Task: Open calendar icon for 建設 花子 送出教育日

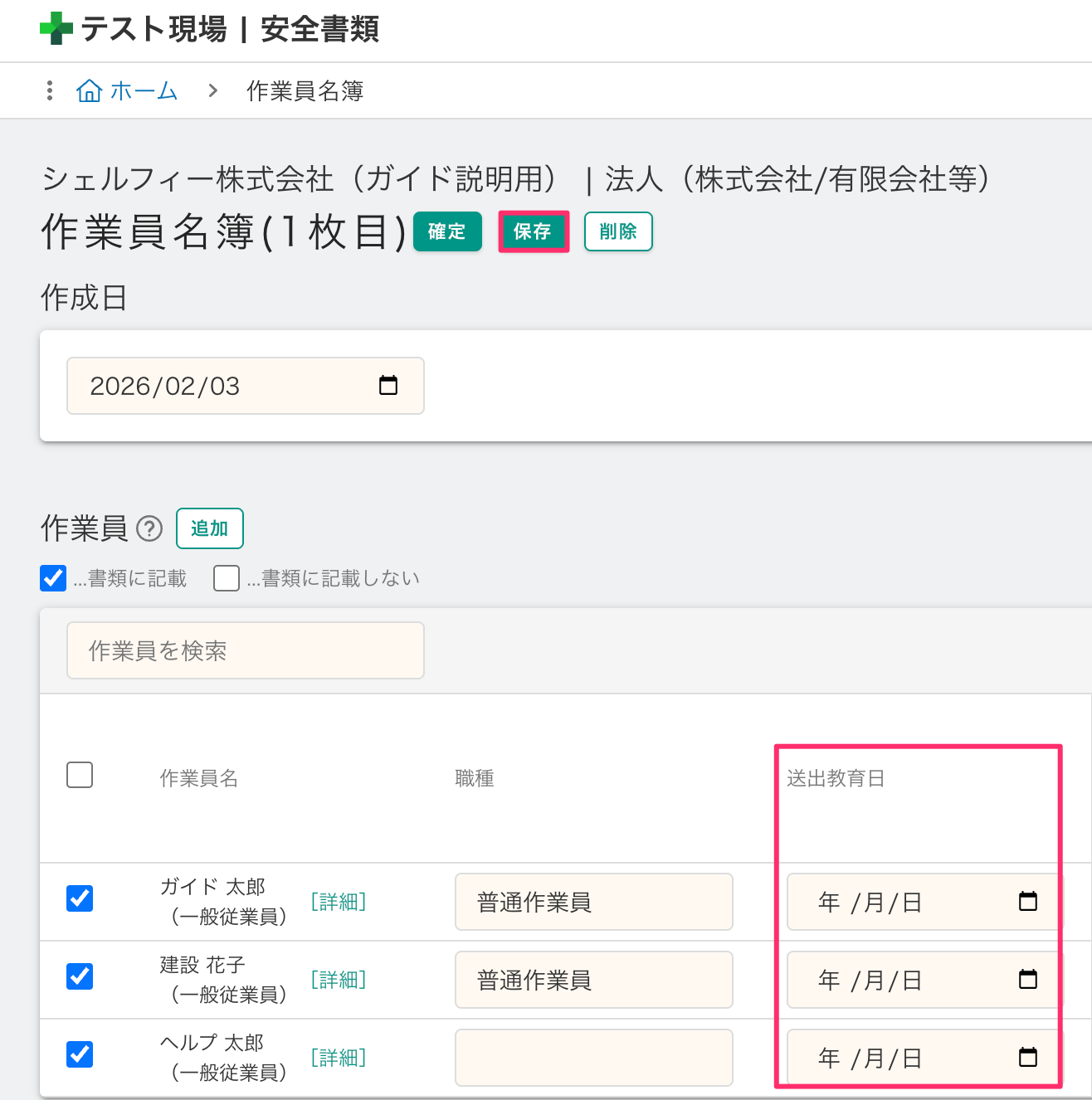Action: (1027, 980)
